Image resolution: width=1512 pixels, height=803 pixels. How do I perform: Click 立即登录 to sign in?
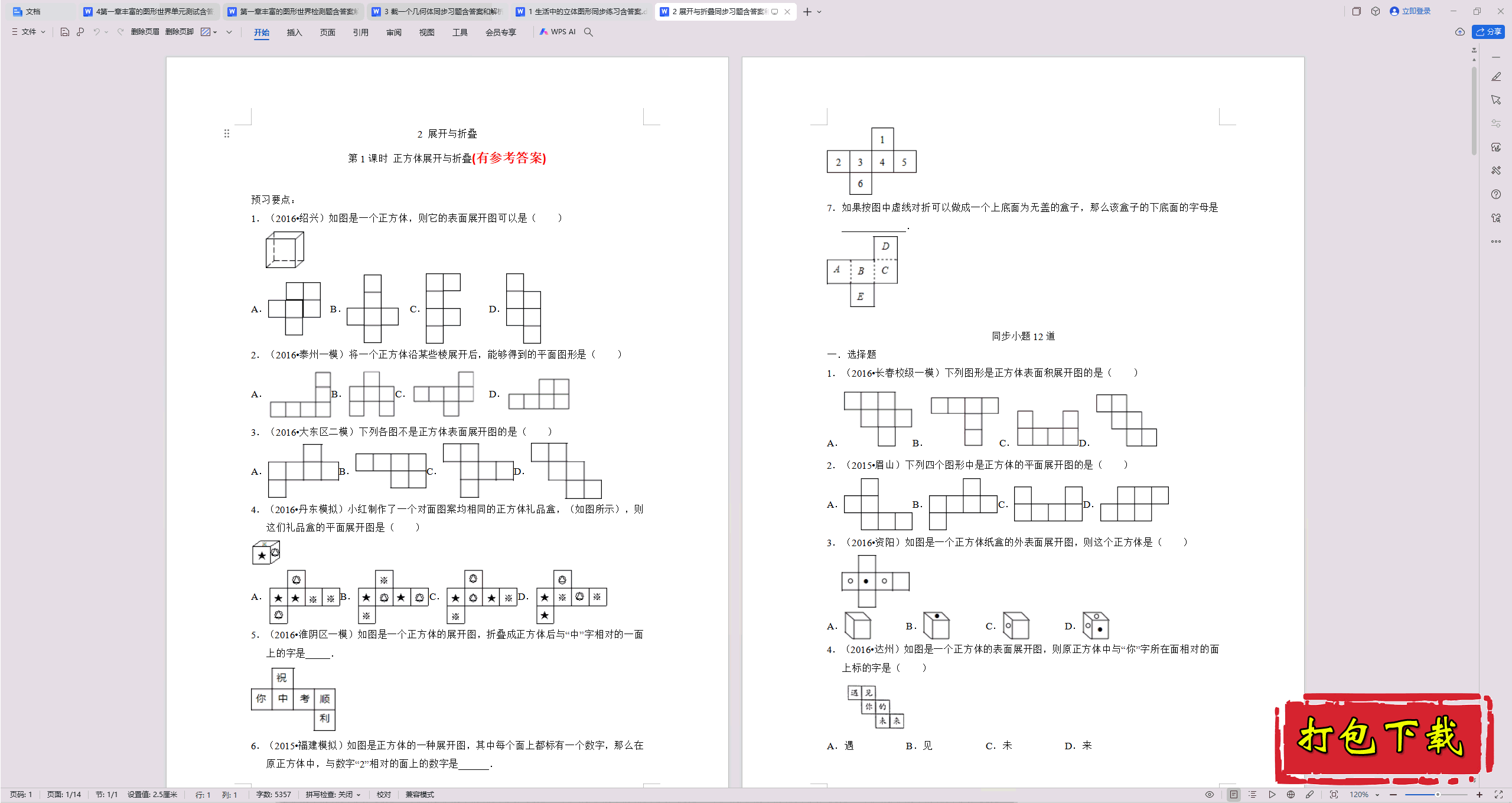pyautogui.click(x=1411, y=11)
